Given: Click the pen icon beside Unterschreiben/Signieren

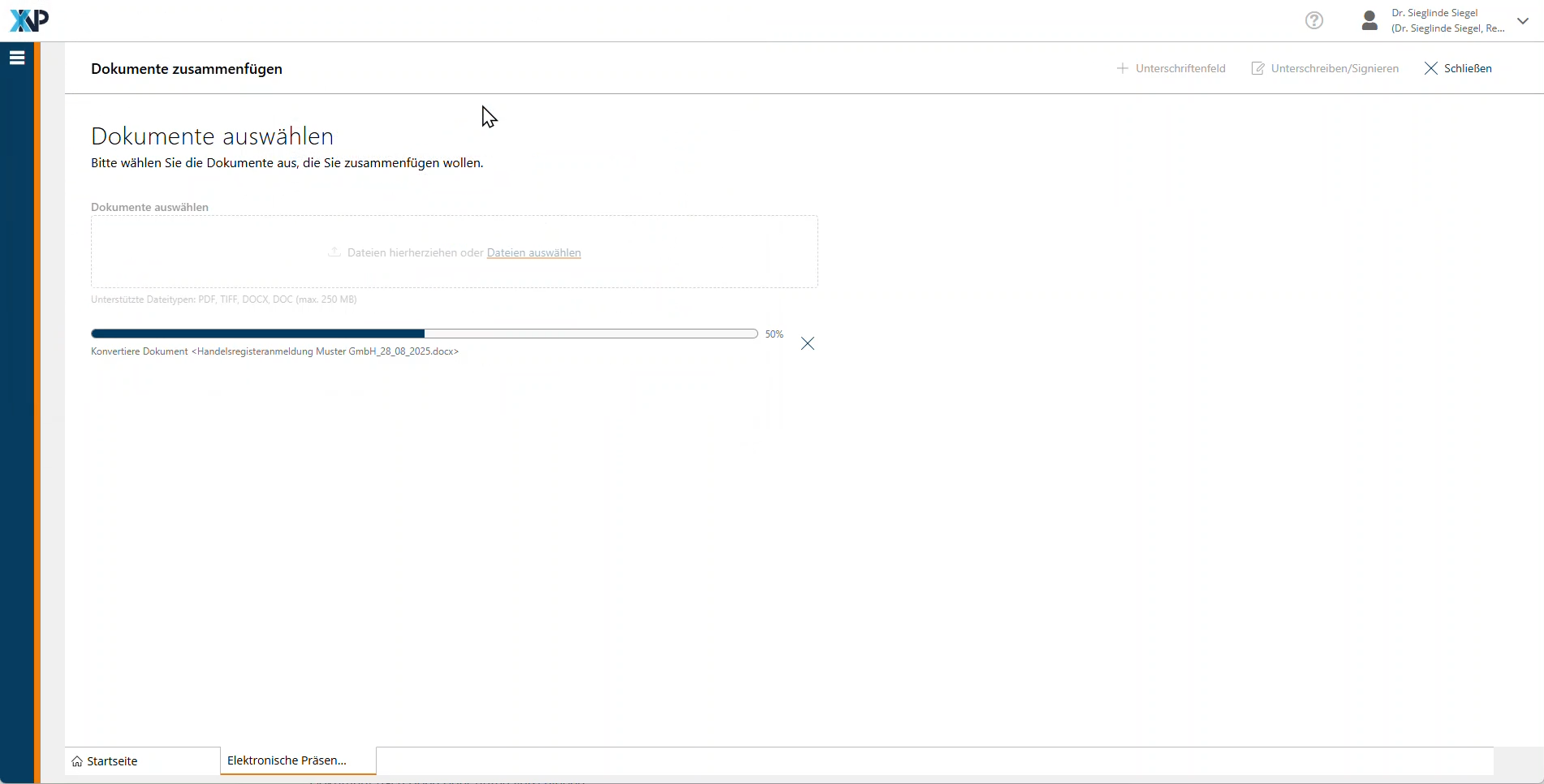Looking at the screenshot, I should tap(1258, 68).
